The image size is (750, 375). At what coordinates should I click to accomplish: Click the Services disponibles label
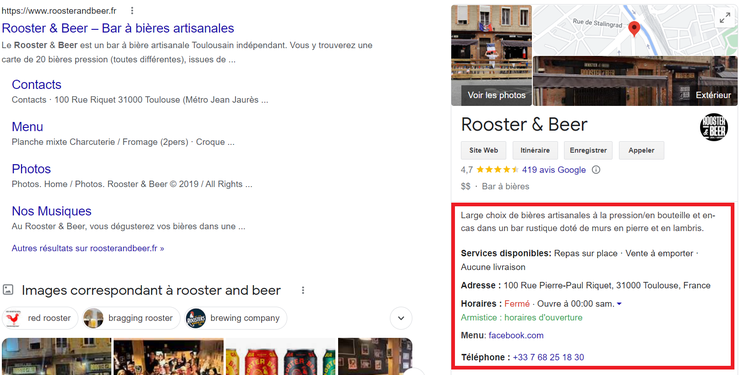(506, 253)
